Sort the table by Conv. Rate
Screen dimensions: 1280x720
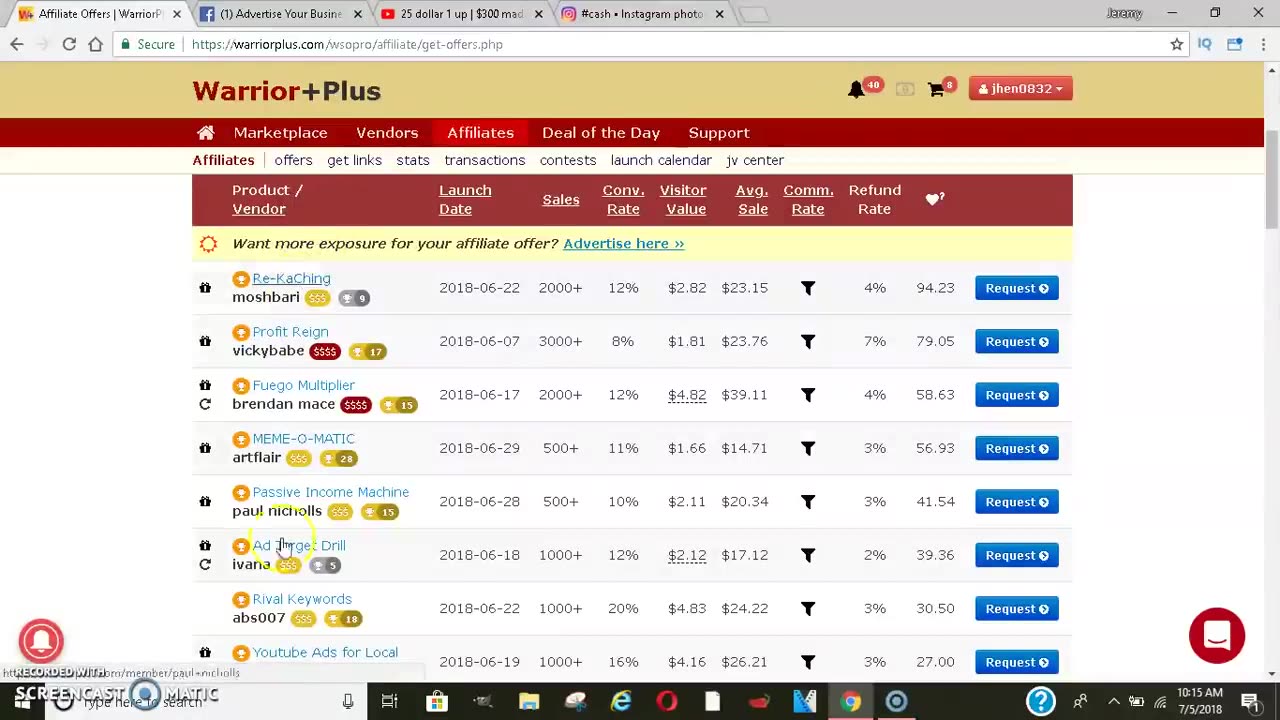[x=623, y=199]
